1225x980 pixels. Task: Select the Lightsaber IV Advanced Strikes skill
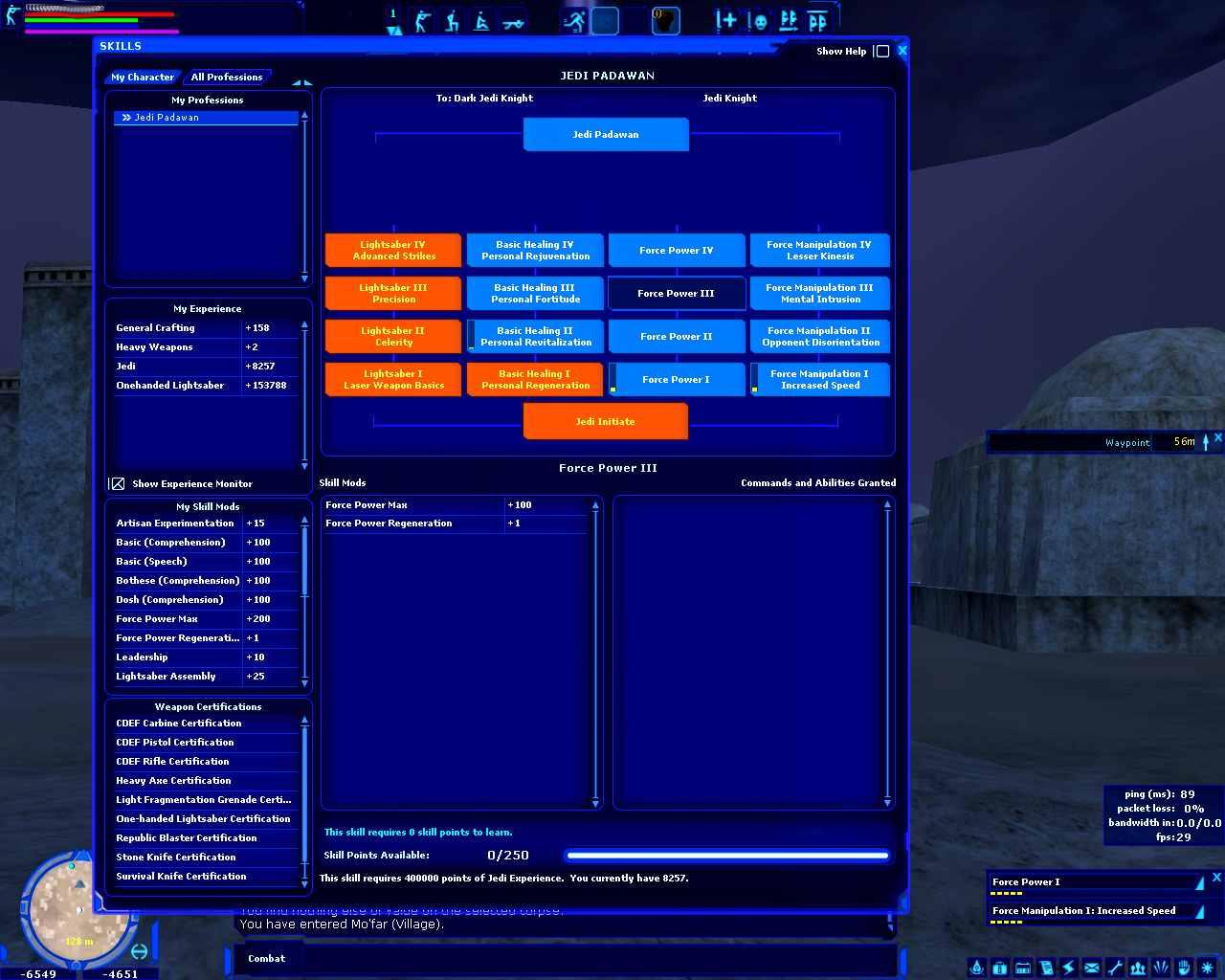(393, 251)
